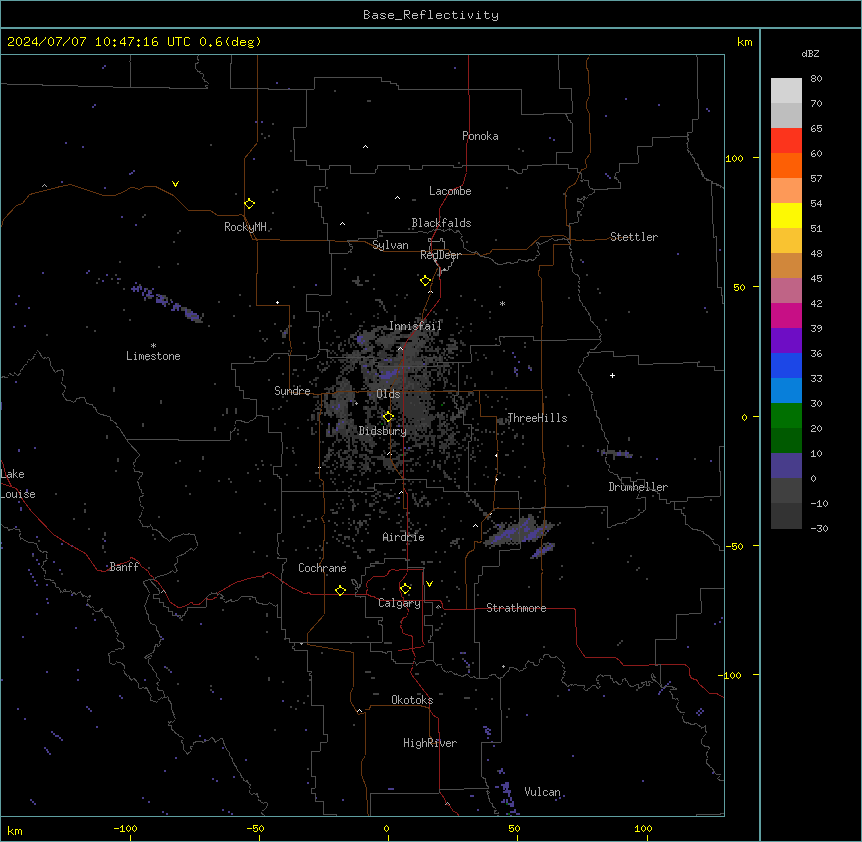
Task: Click the Olds label
Action: click(x=388, y=394)
